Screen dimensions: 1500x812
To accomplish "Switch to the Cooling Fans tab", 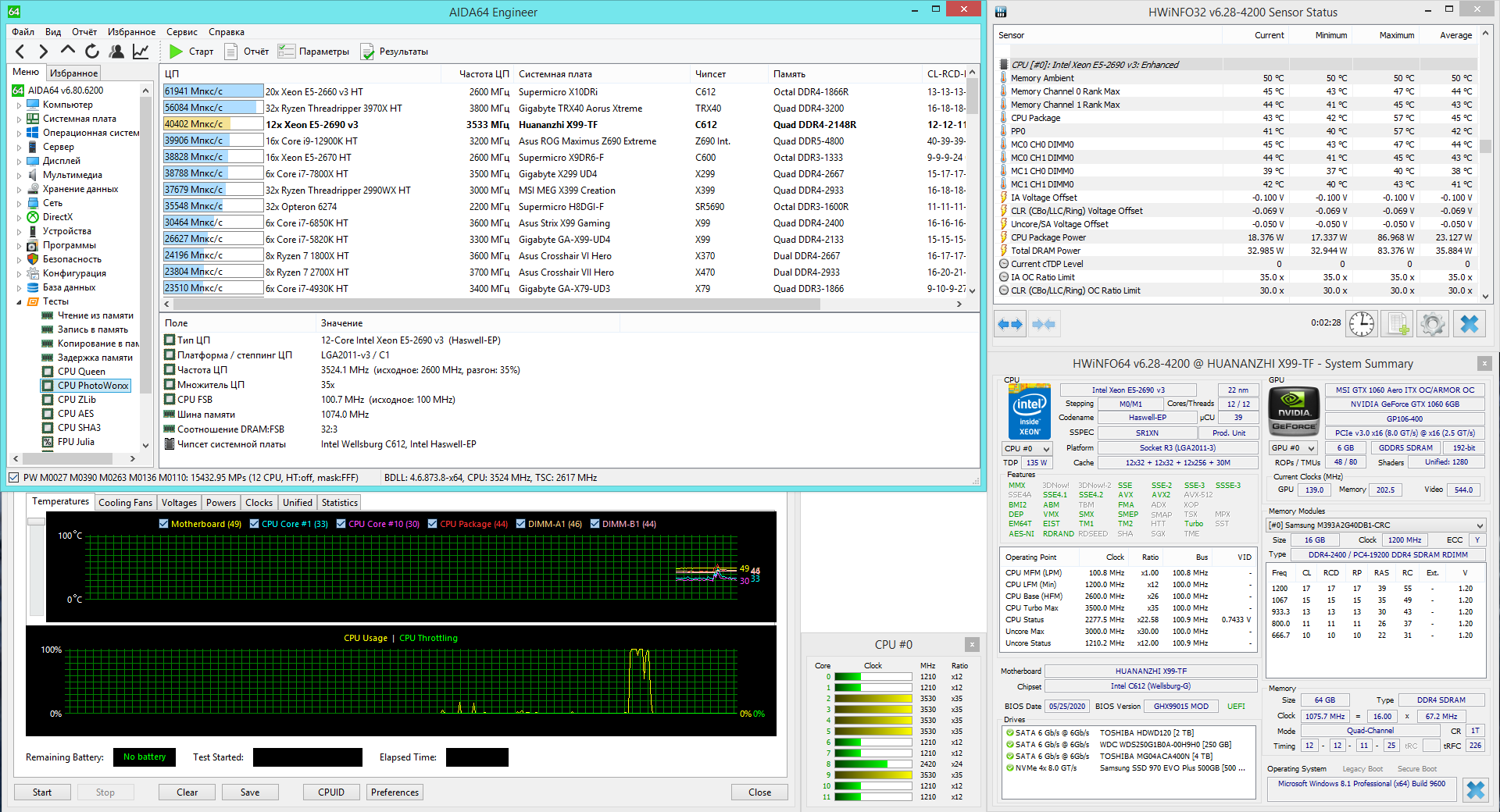I will 125,503.
